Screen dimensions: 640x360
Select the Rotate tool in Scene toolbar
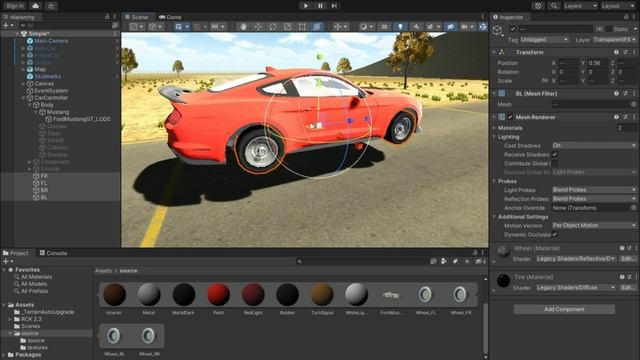pyautogui.click(x=273, y=27)
